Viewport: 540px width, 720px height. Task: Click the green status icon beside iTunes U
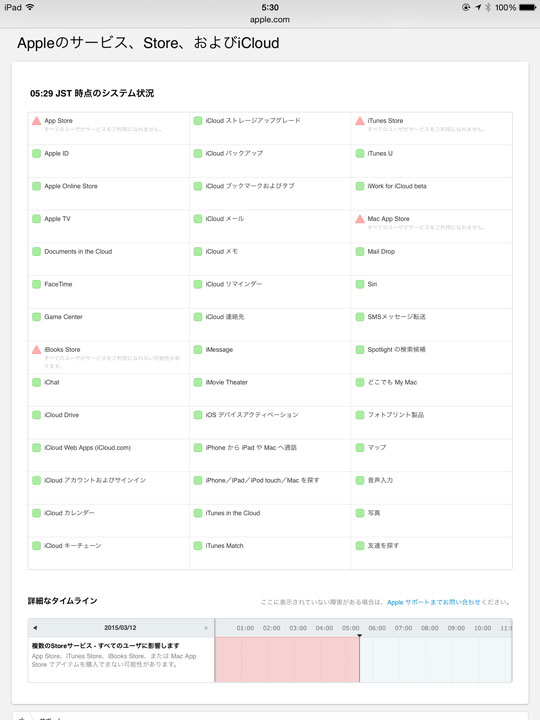360,153
